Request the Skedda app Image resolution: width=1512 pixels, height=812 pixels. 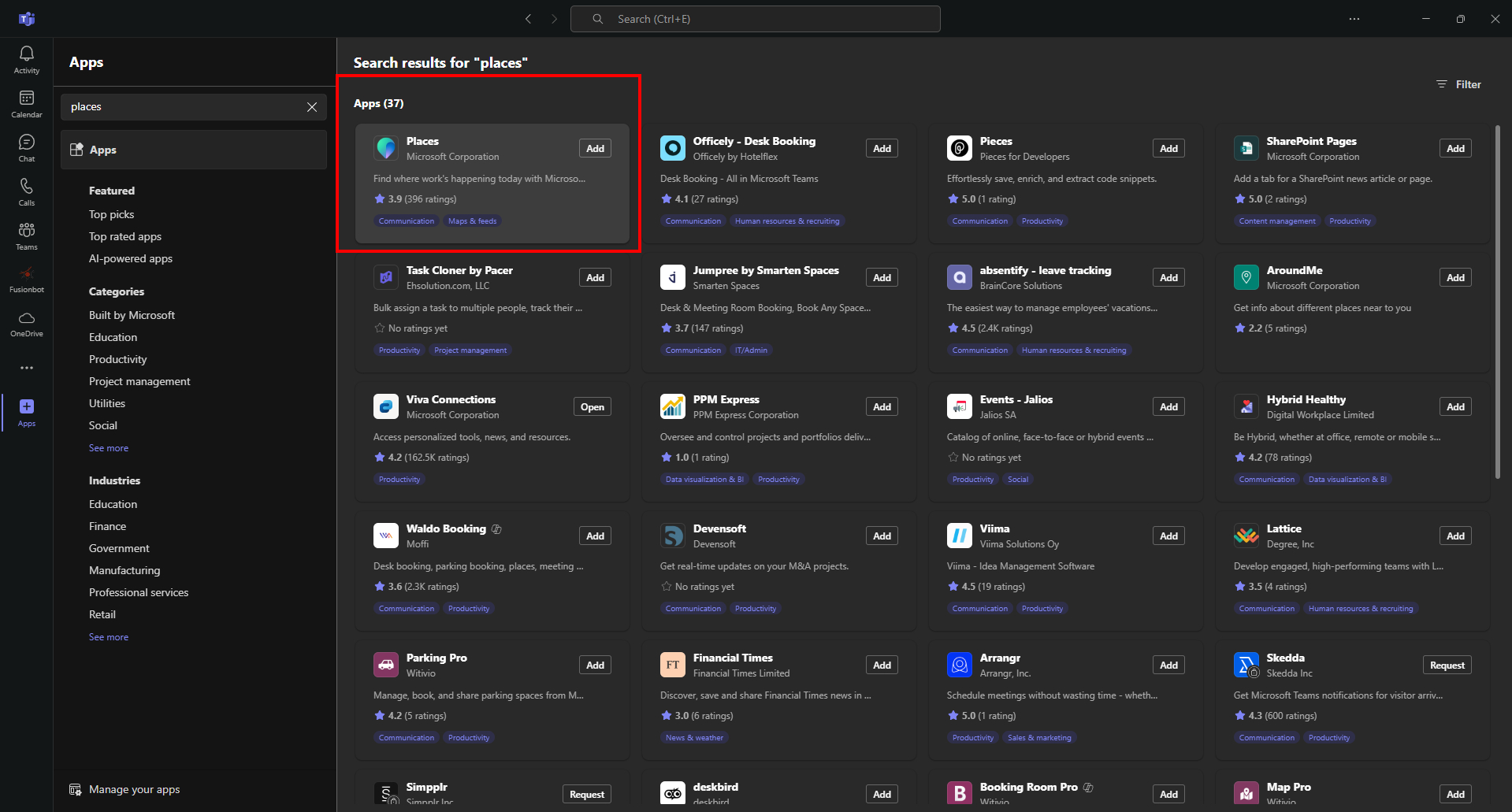(x=1447, y=665)
